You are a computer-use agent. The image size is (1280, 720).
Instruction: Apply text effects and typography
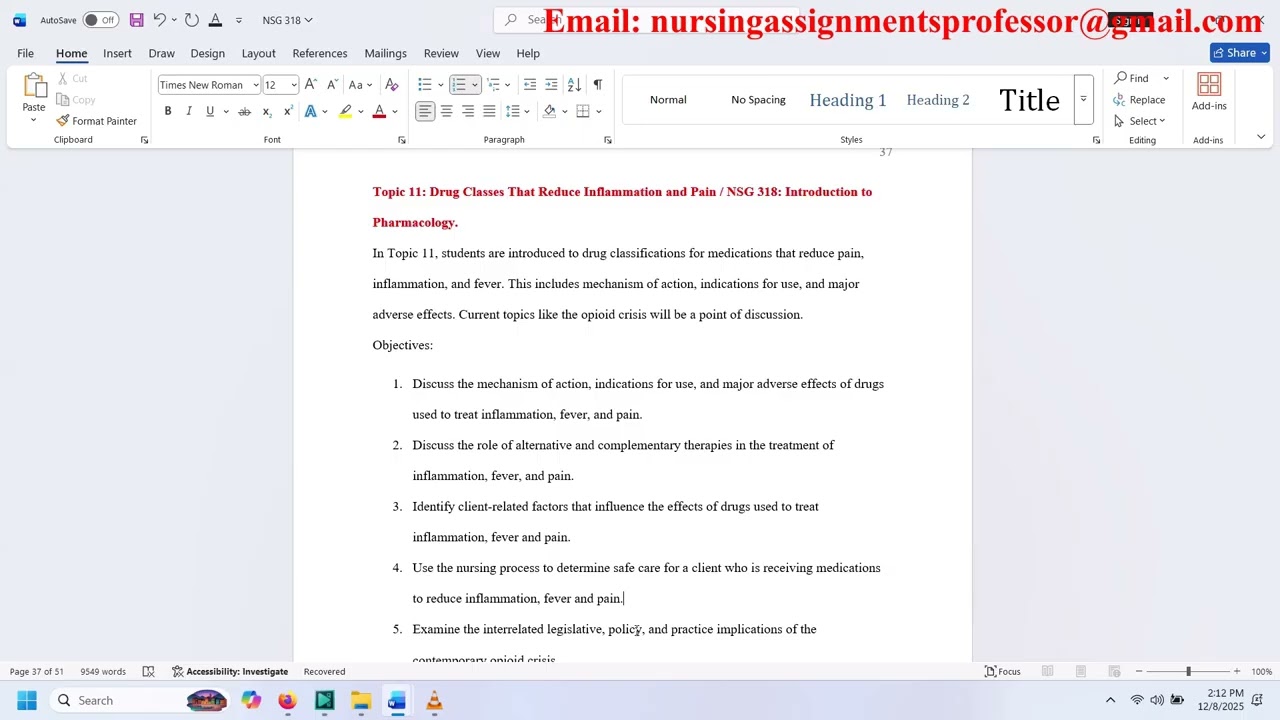pos(311,111)
